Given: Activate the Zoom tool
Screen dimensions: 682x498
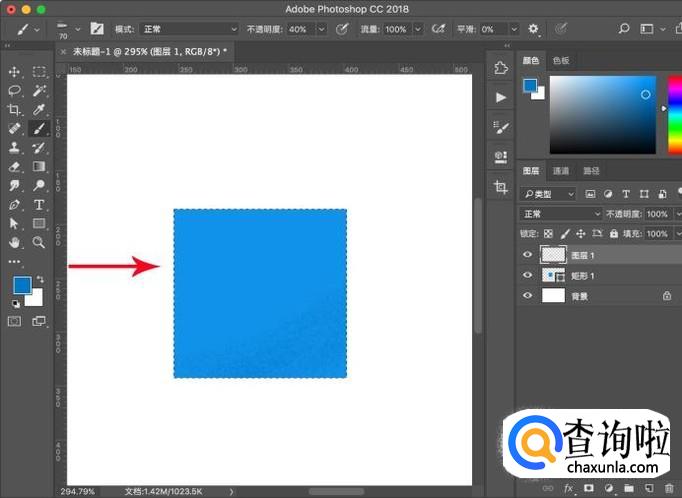Looking at the screenshot, I should point(39,242).
